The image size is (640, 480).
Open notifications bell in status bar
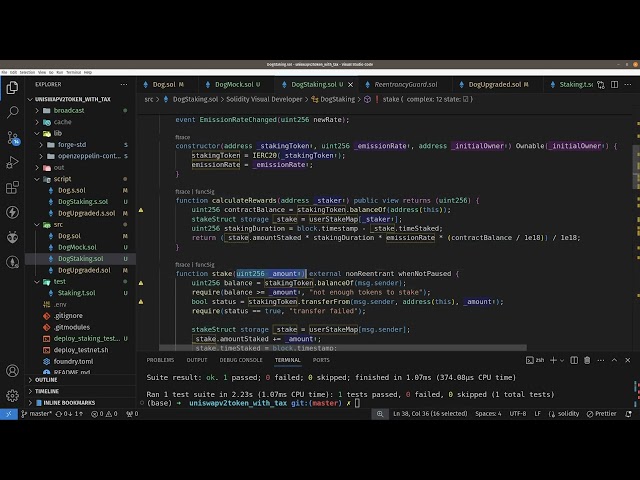[629, 414]
